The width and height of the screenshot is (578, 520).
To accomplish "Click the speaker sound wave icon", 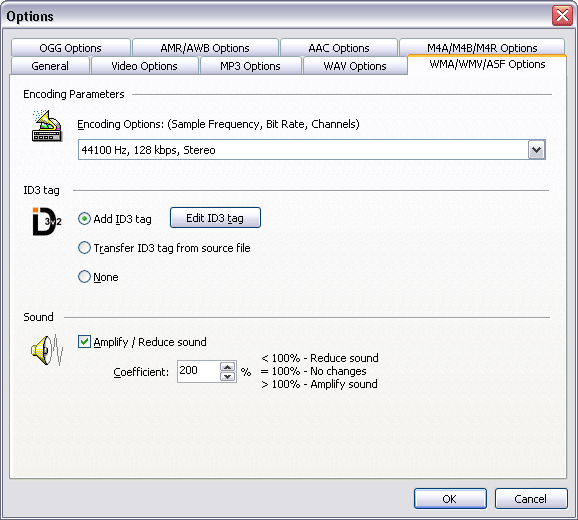I will click(x=47, y=350).
